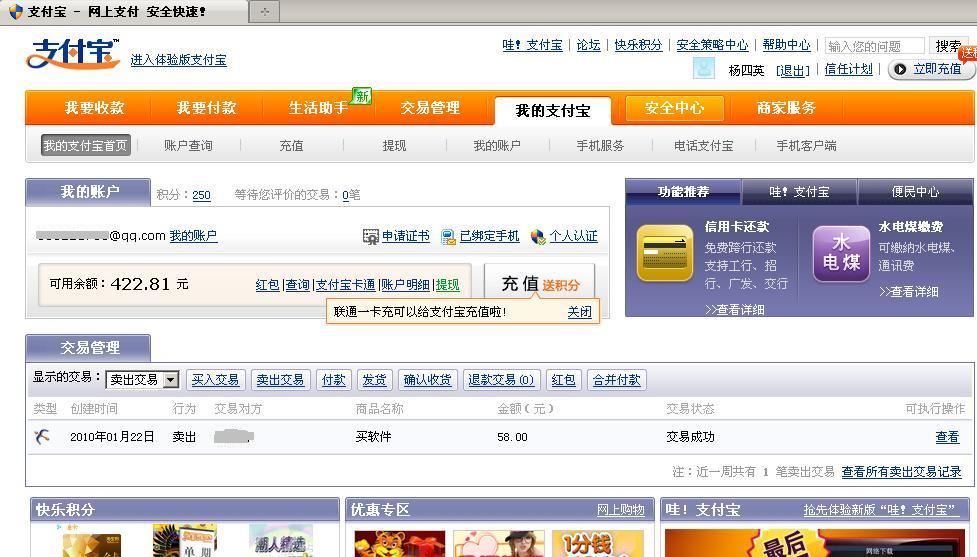
Task: Open 查看所有卖出交易记录 link
Action: (900, 472)
